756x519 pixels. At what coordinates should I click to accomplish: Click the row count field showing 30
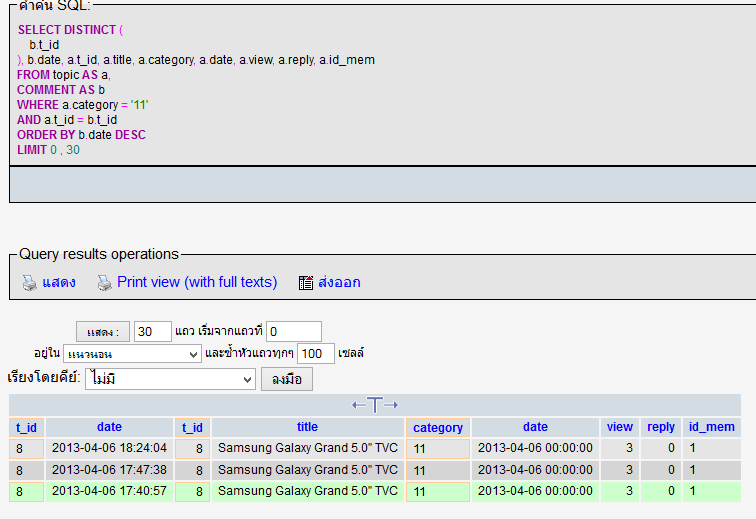point(152,332)
